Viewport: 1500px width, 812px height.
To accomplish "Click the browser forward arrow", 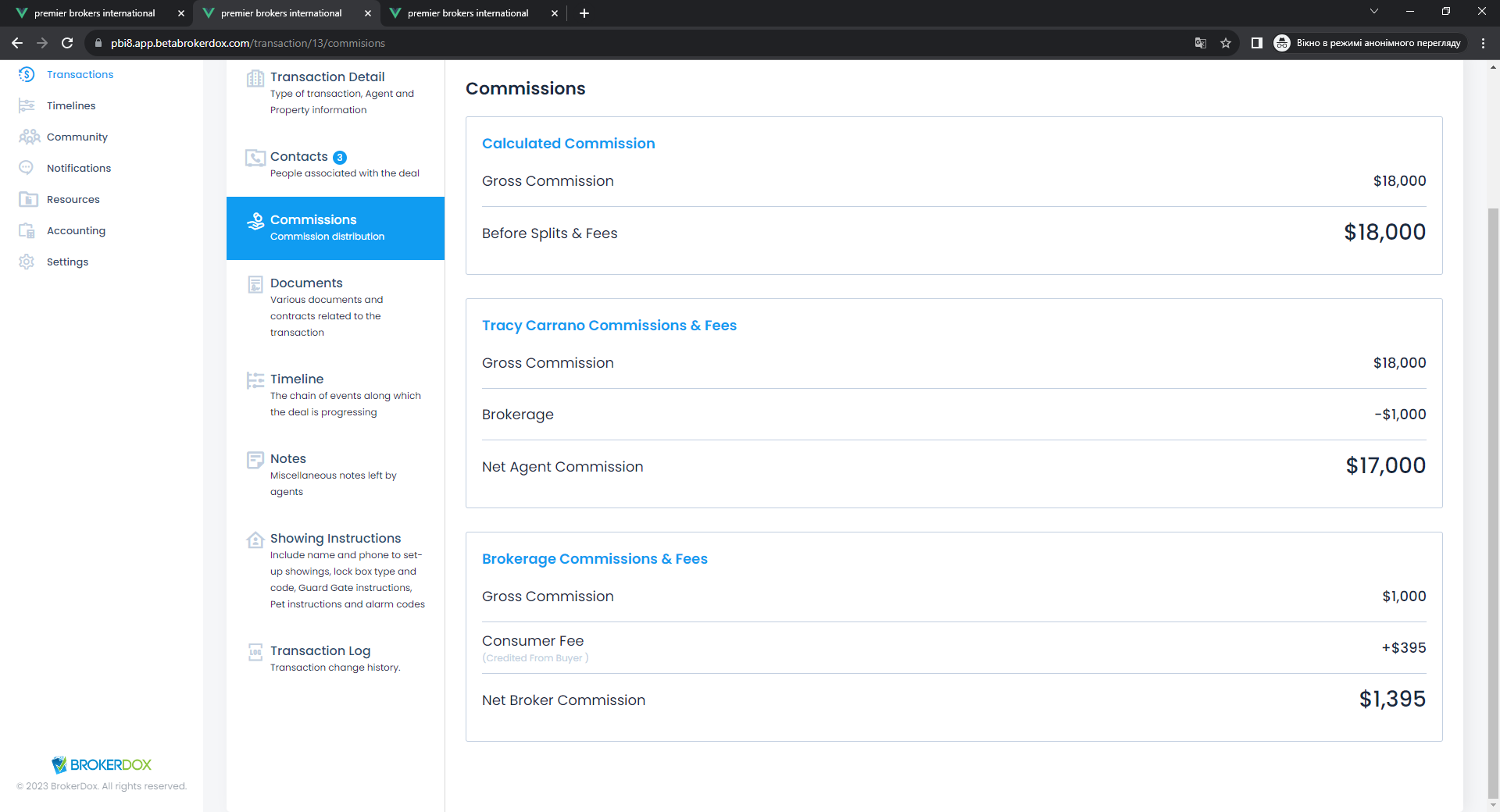I will [x=42, y=43].
